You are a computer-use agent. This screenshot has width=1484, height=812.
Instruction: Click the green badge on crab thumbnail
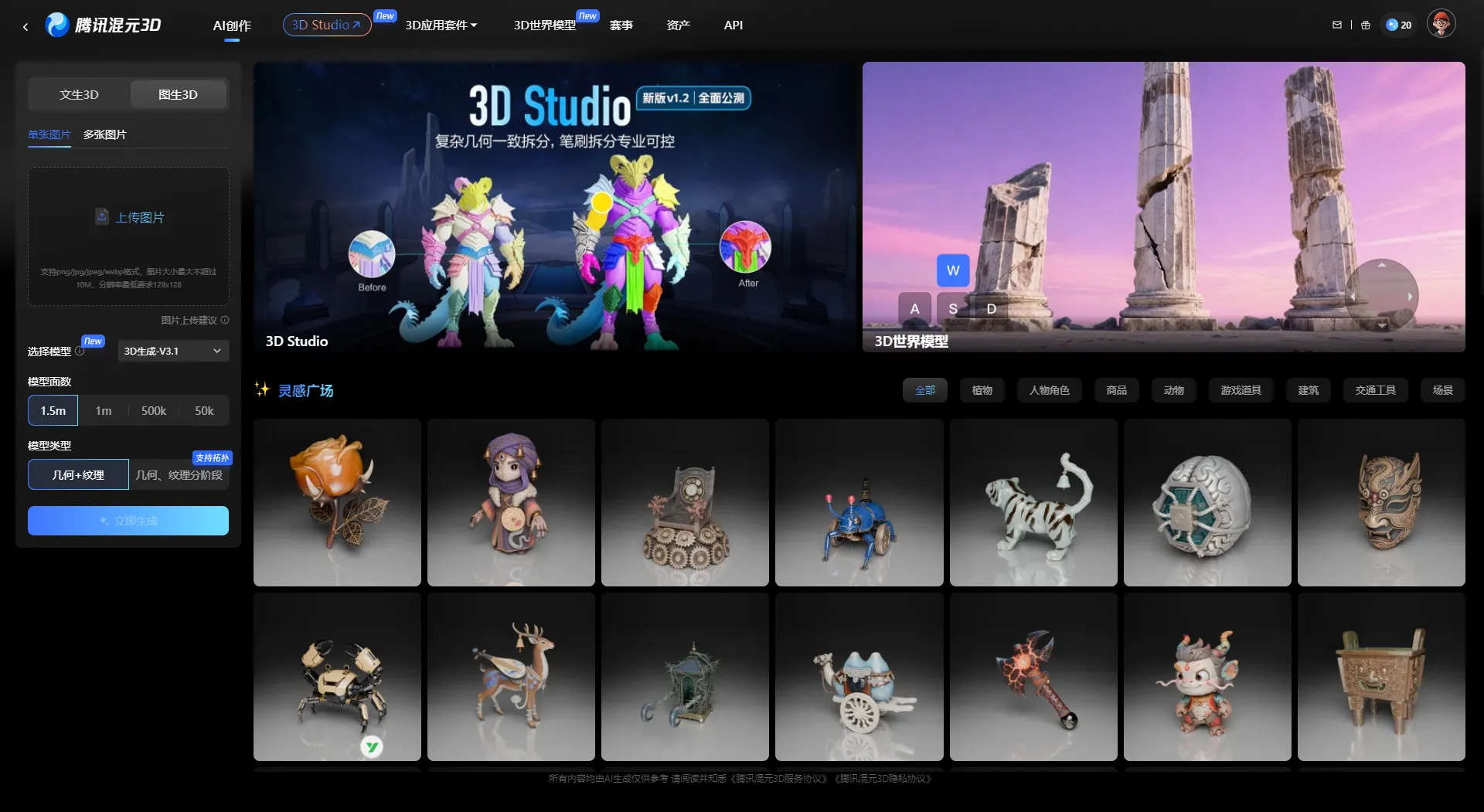tap(372, 746)
